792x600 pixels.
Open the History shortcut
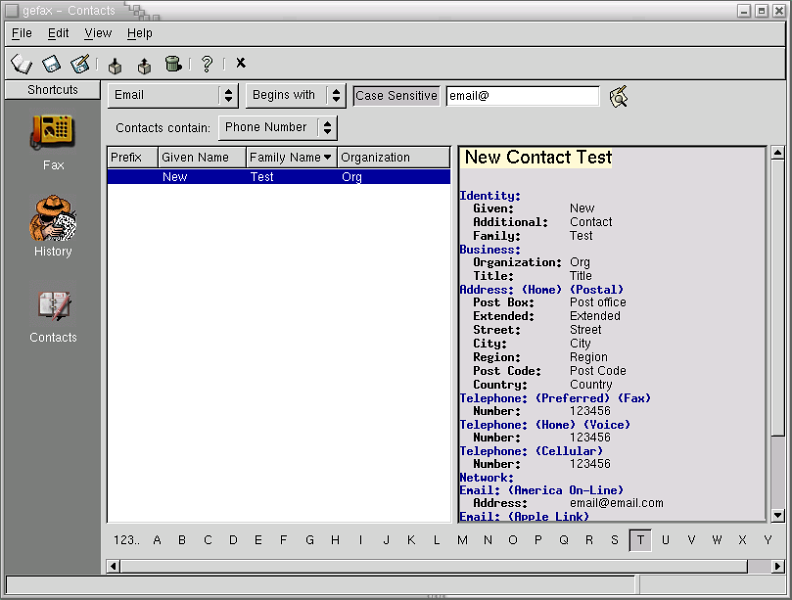53,227
